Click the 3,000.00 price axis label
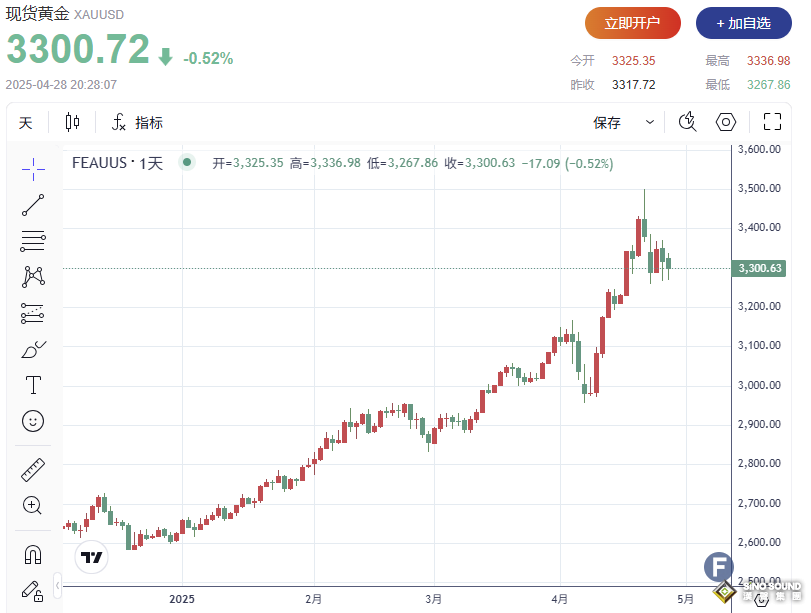This screenshot has width=811, height=613. (x=759, y=385)
